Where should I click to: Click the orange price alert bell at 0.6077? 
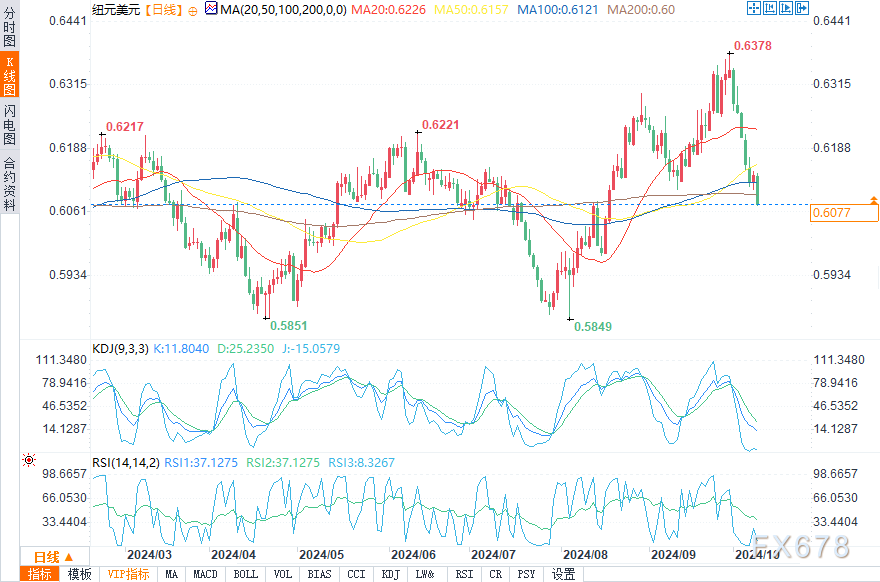[873, 200]
